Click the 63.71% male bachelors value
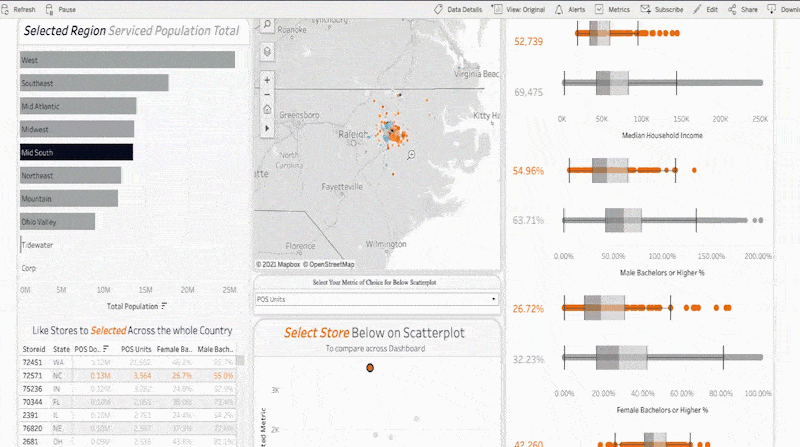 click(528, 220)
